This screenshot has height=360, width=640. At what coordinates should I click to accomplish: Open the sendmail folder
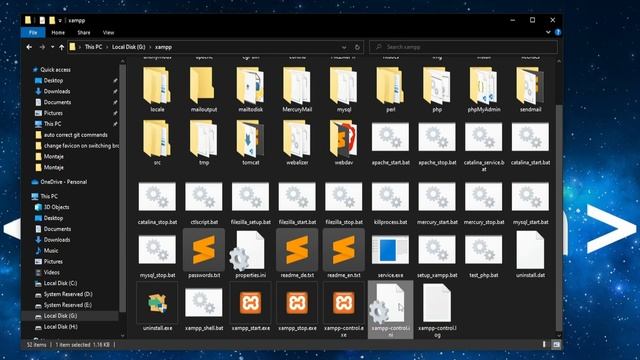click(530, 90)
